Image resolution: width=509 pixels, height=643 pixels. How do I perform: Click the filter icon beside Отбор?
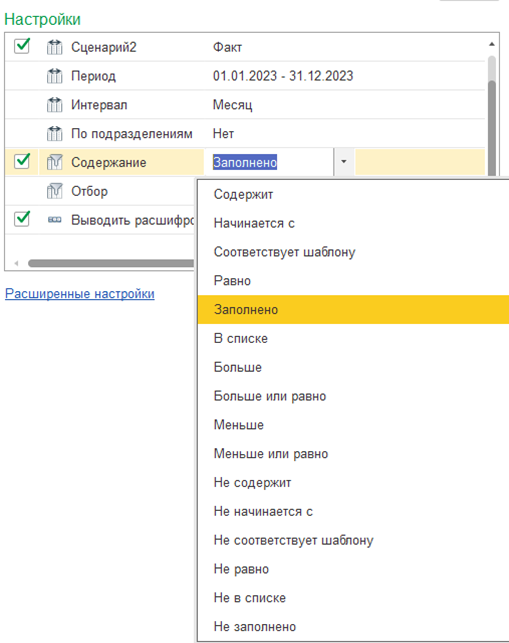pyautogui.click(x=54, y=191)
